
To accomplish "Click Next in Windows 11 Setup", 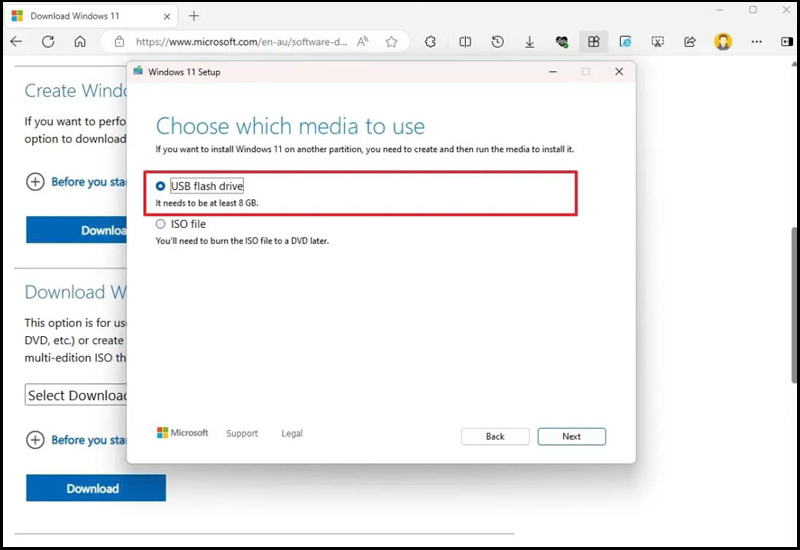I will [x=571, y=436].
